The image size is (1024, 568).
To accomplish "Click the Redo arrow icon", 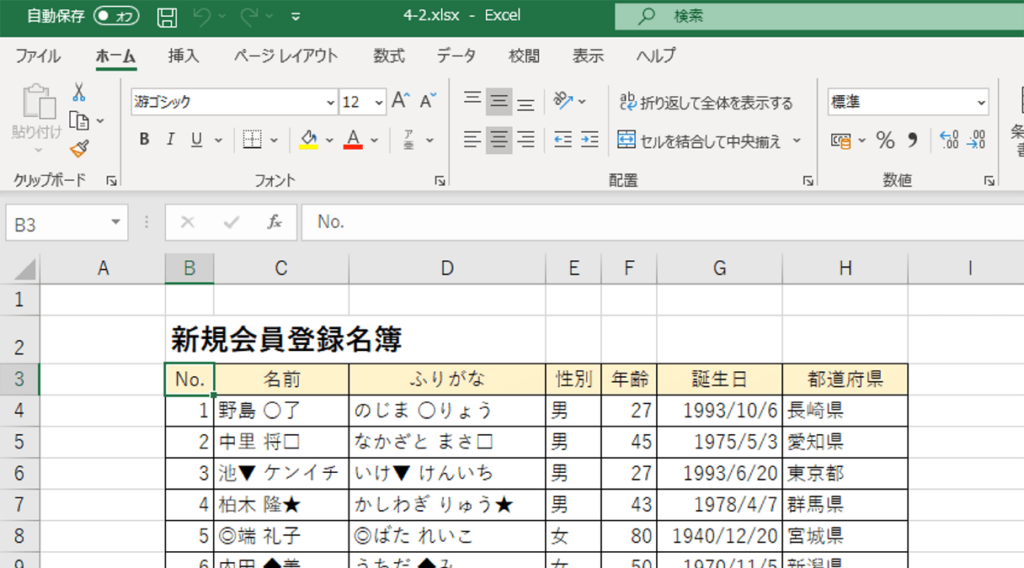I will coord(249,17).
